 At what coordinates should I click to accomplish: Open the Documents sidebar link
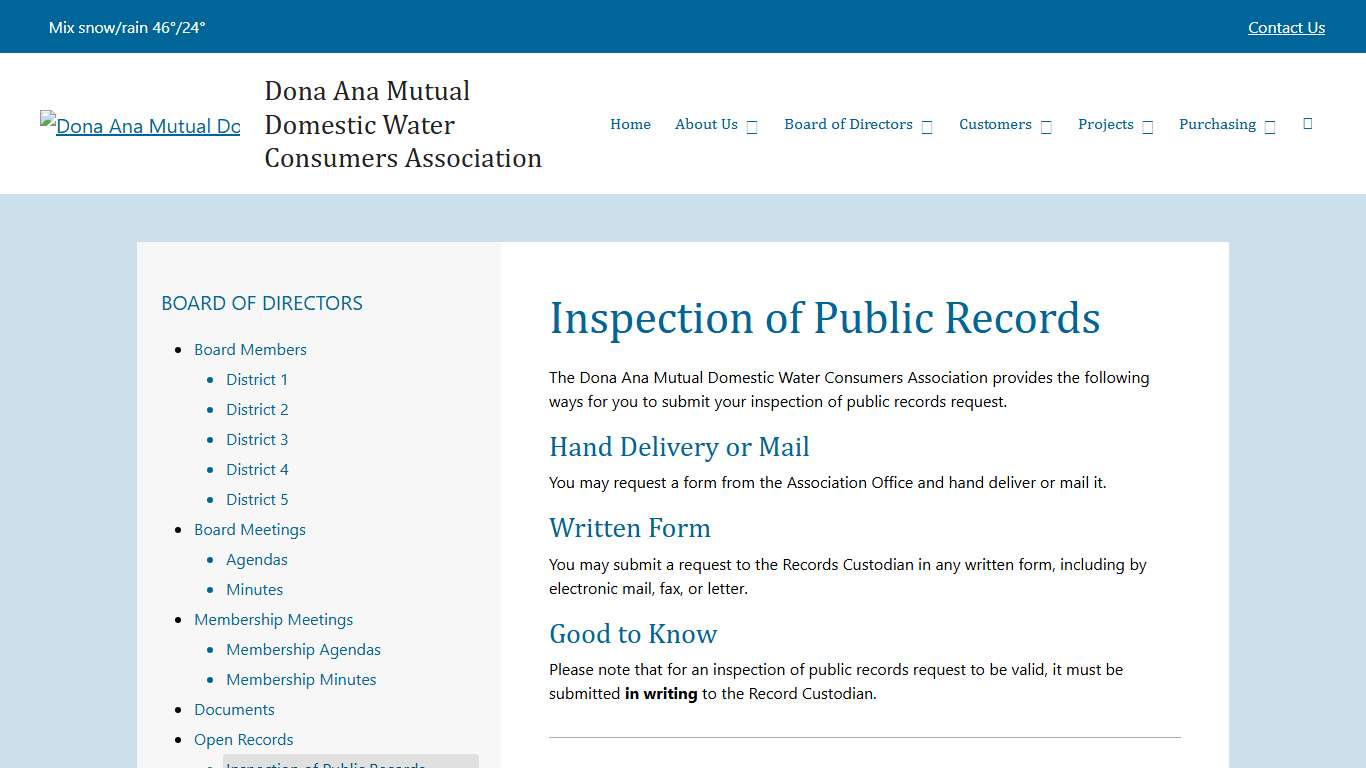pyautogui.click(x=234, y=709)
